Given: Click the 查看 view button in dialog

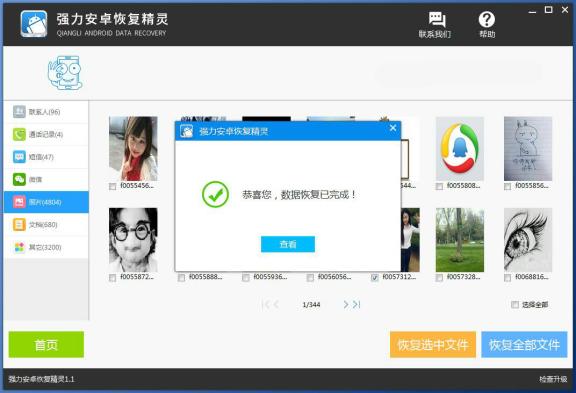Looking at the screenshot, I should pyautogui.click(x=288, y=244).
